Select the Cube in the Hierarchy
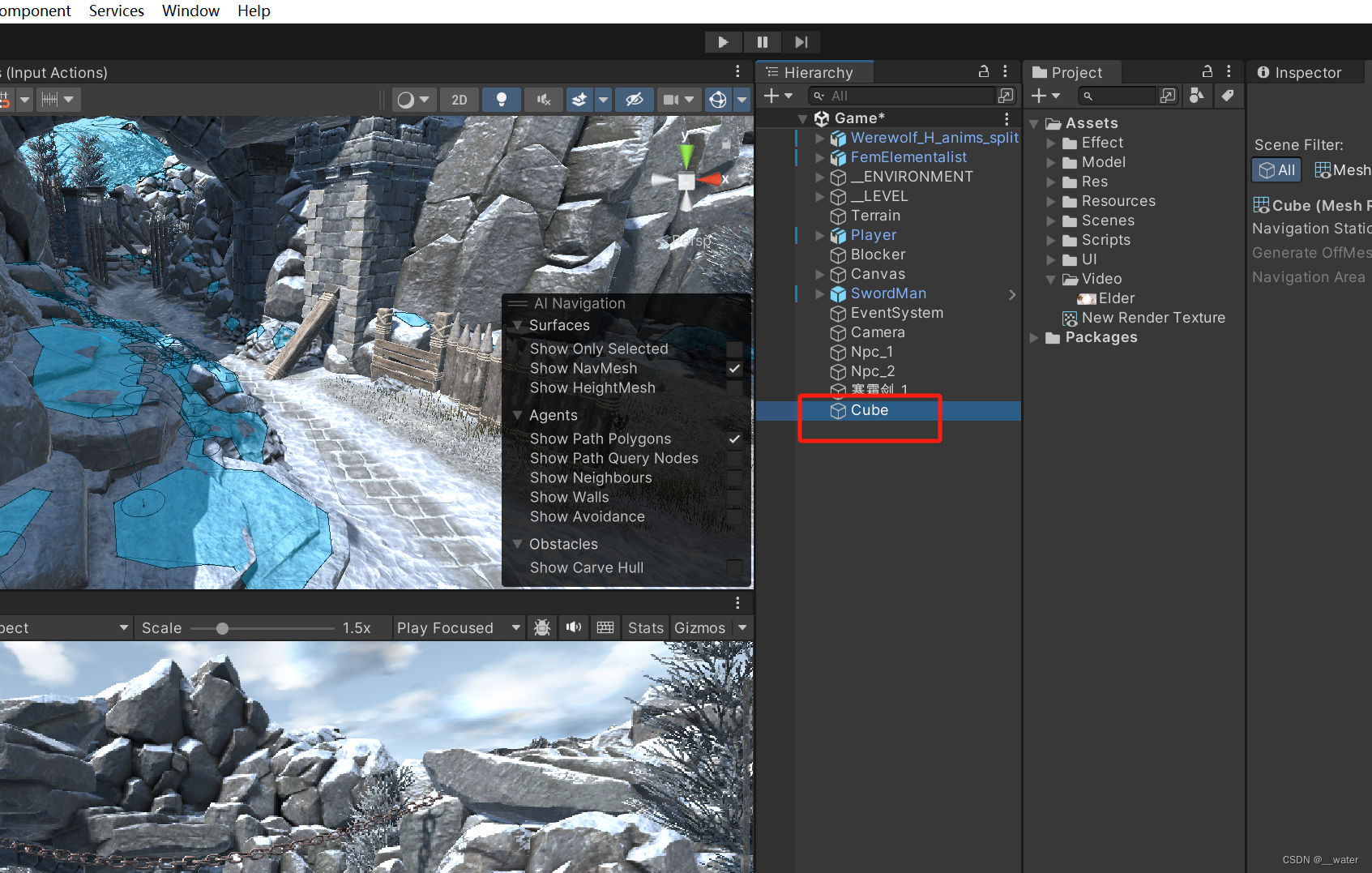Viewport: 1372px width, 873px height. 870,410
